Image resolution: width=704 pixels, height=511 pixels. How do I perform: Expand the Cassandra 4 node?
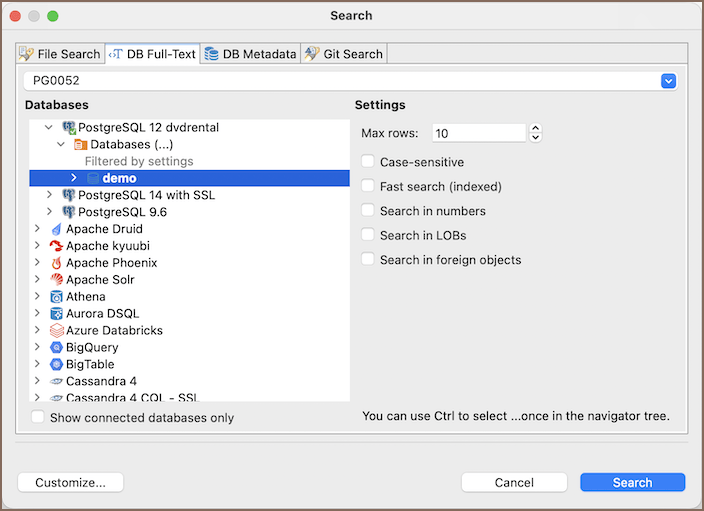click(x=37, y=381)
